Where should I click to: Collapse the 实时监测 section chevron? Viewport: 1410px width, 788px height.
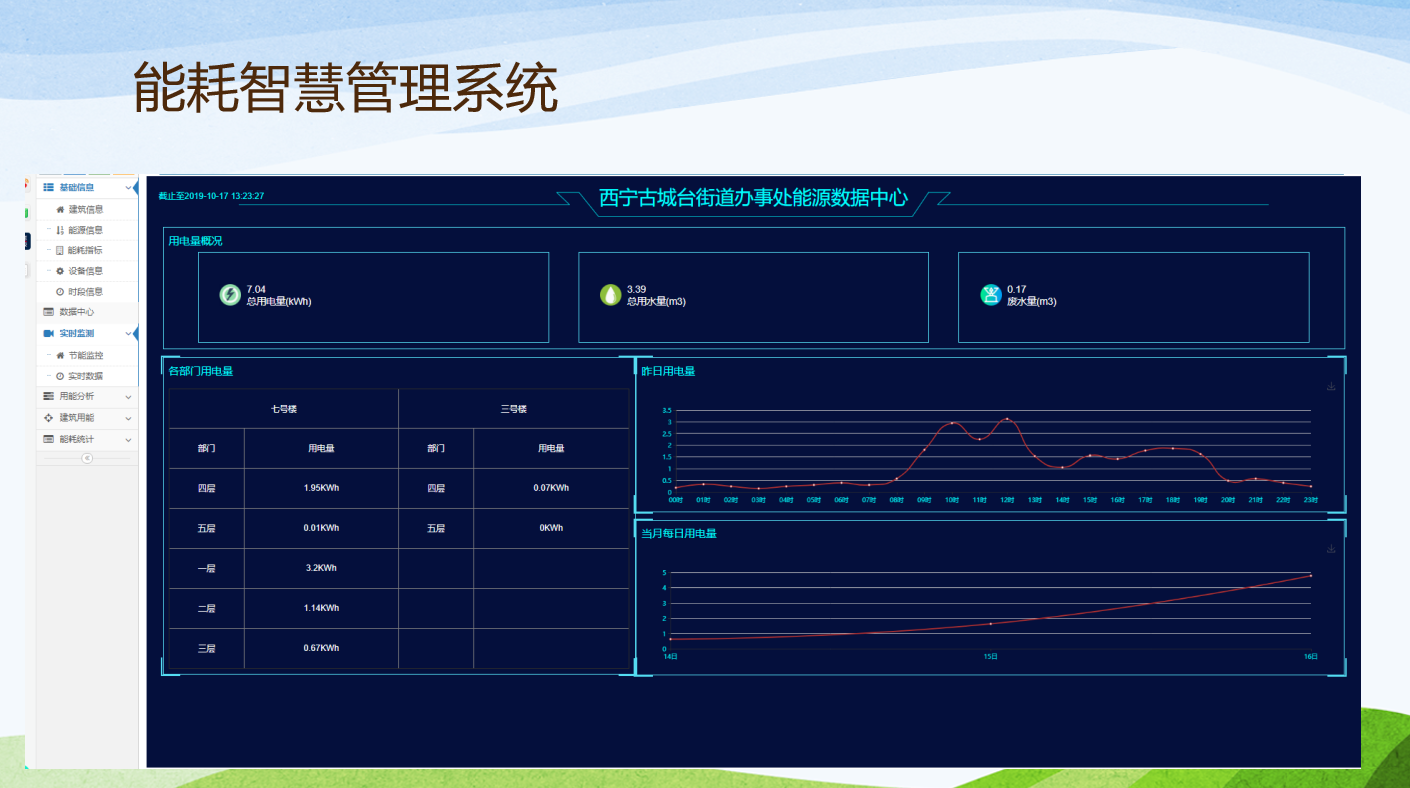128,334
